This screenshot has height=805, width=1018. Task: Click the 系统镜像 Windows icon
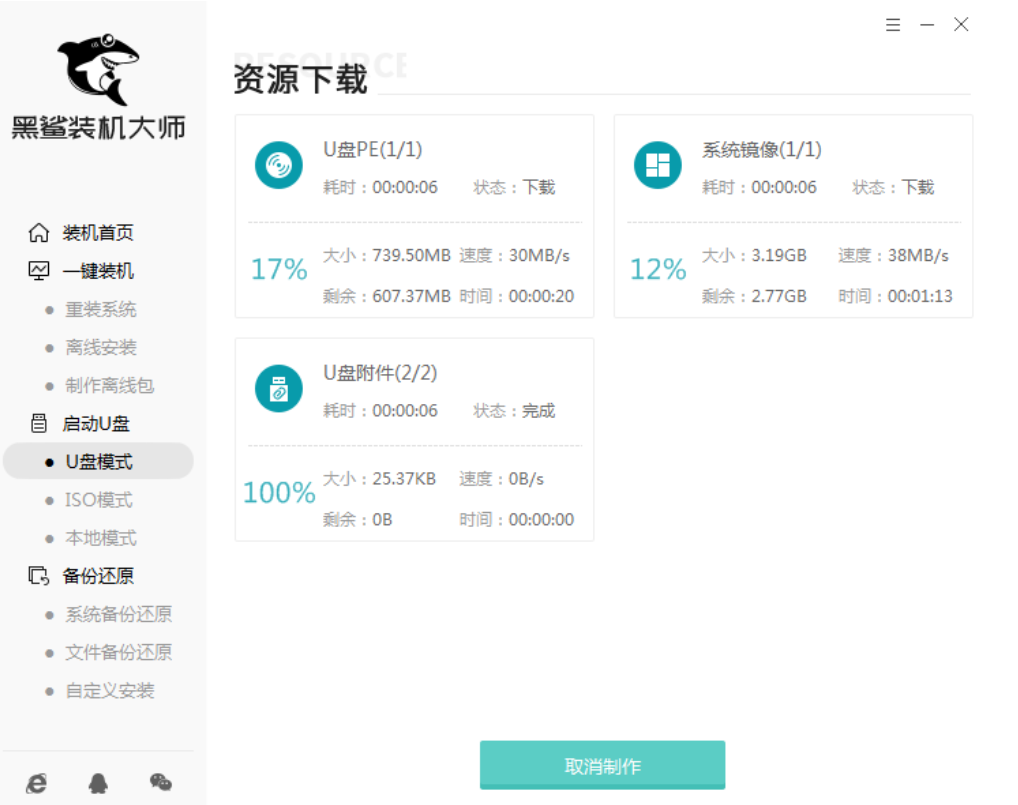[x=658, y=165]
